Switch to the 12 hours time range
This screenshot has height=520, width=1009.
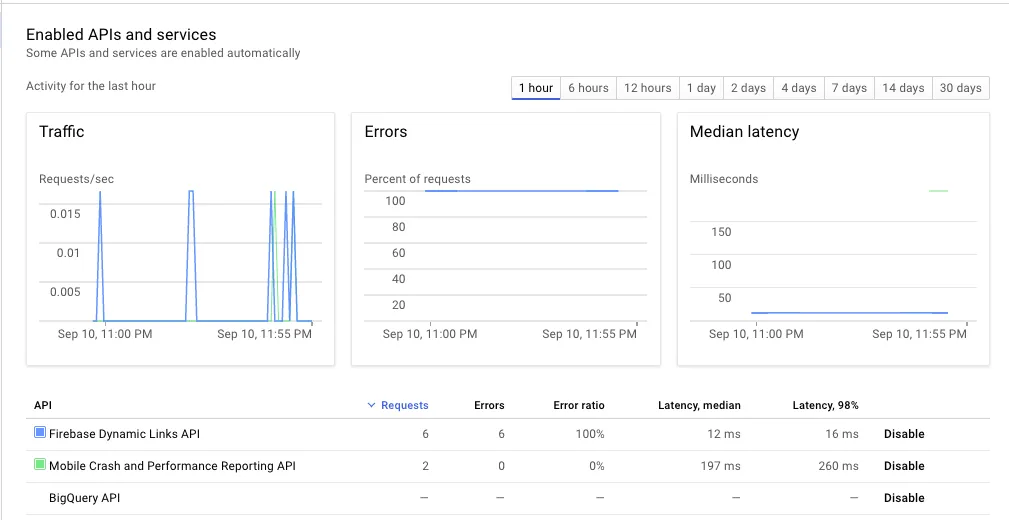[648, 88]
